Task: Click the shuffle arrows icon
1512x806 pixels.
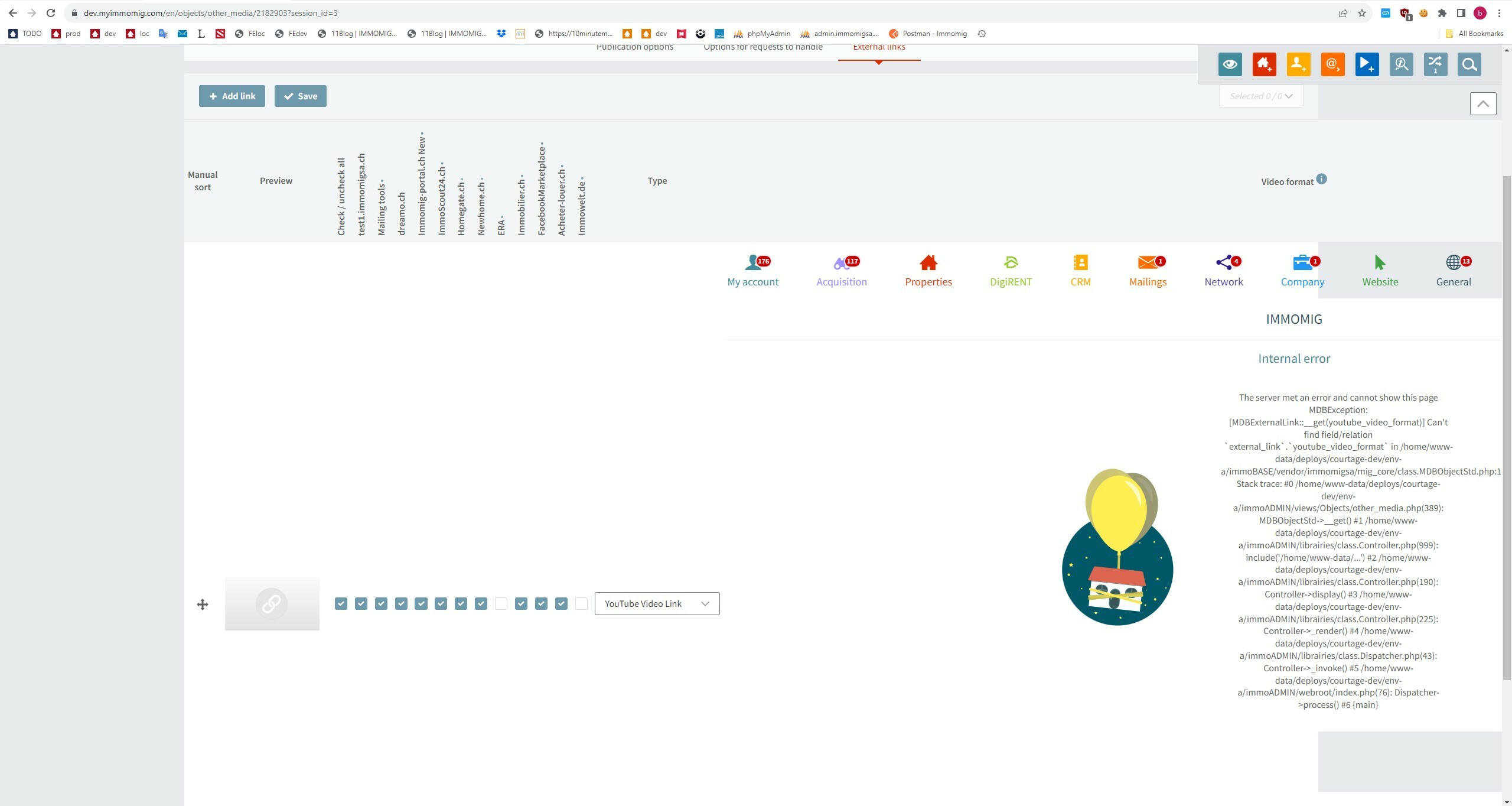Action: tap(1435, 64)
